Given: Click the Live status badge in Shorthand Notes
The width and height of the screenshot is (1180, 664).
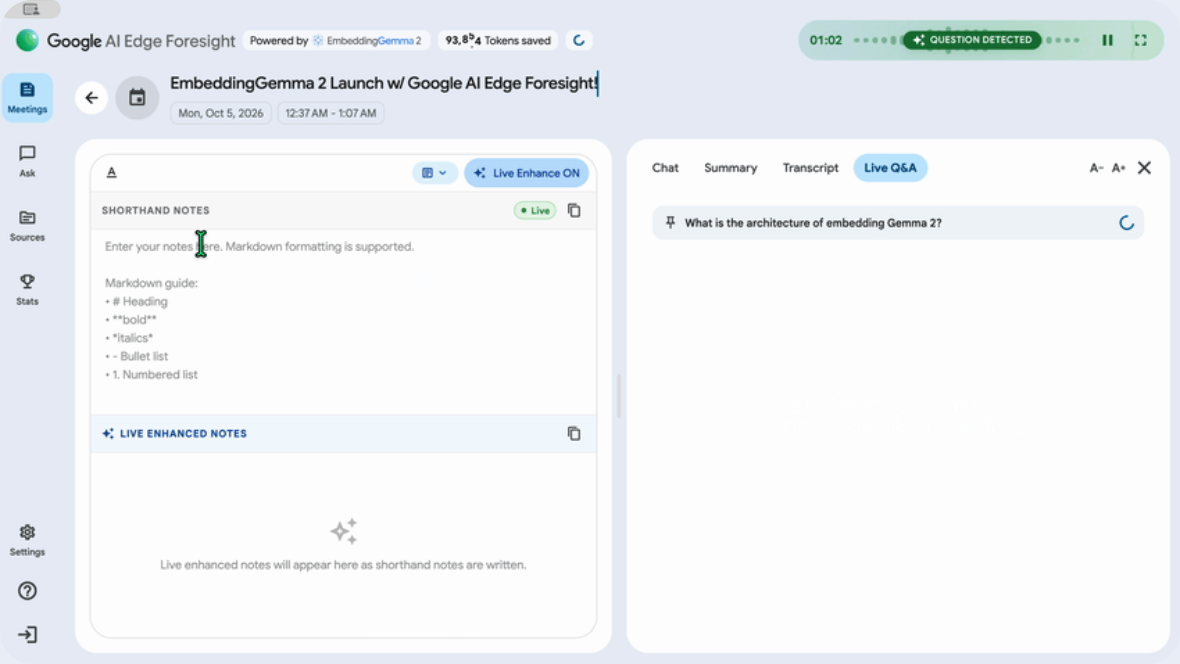Looking at the screenshot, I should (x=535, y=211).
